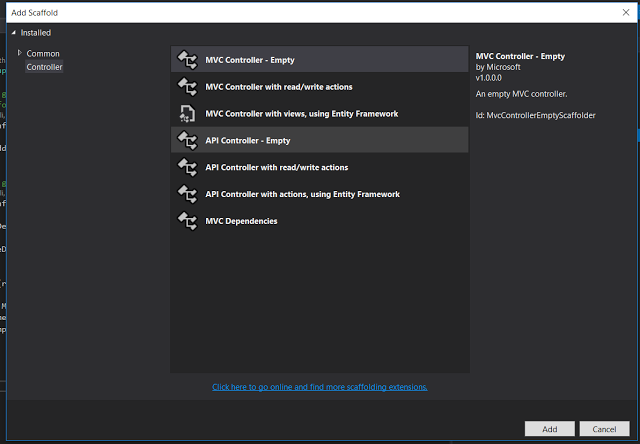The height and width of the screenshot is (444, 640).
Task: Select the Common category
Action: pyautogui.click(x=43, y=53)
